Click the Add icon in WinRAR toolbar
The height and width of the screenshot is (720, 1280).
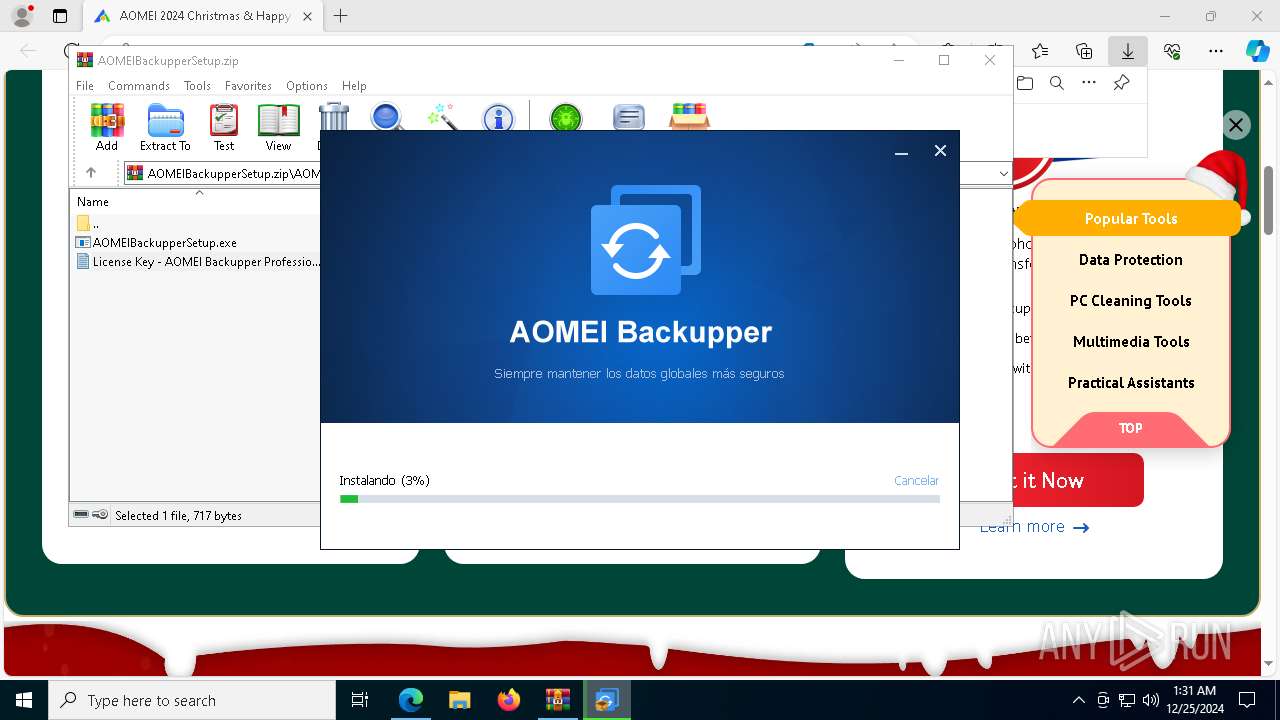coord(107,127)
